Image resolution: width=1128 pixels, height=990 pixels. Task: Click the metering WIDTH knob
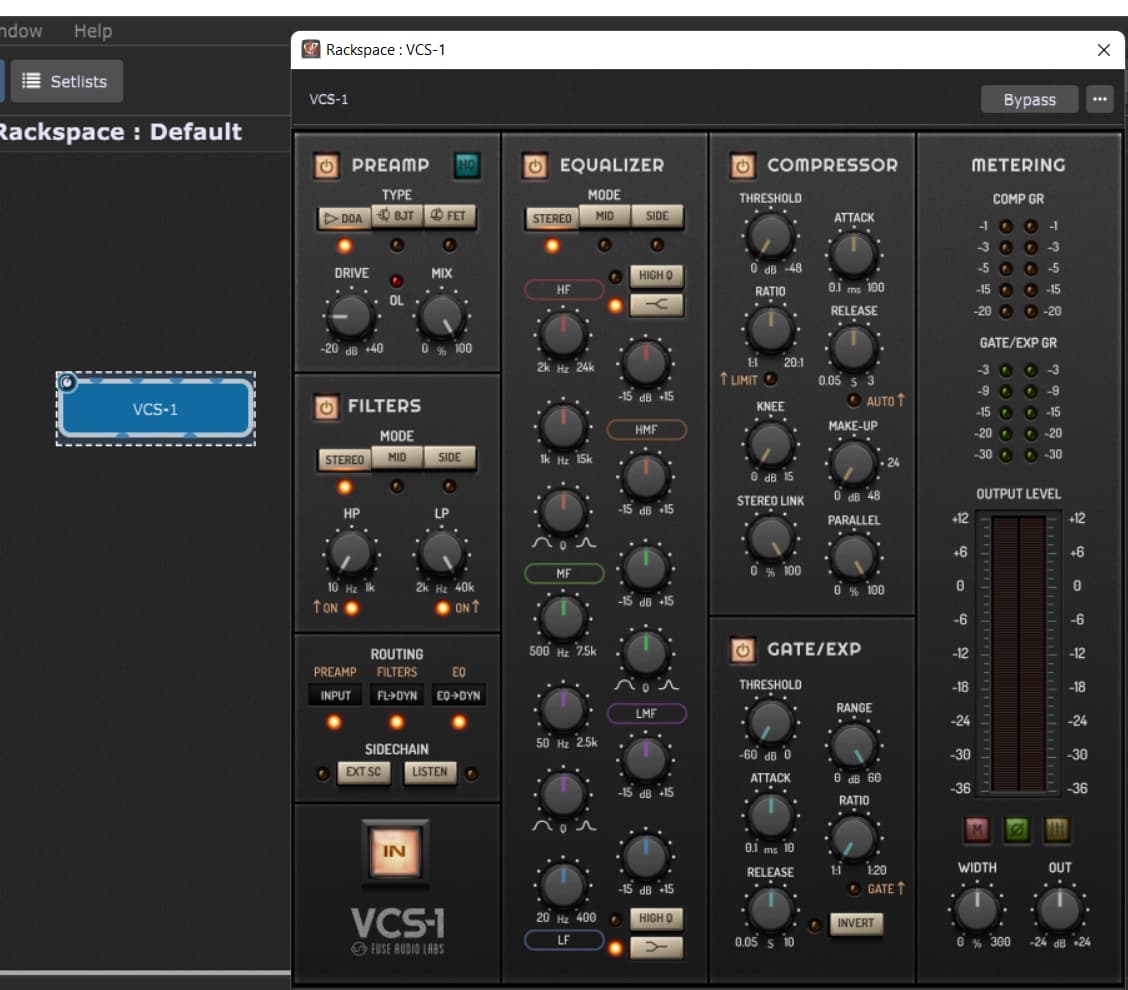click(x=976, y=909)
